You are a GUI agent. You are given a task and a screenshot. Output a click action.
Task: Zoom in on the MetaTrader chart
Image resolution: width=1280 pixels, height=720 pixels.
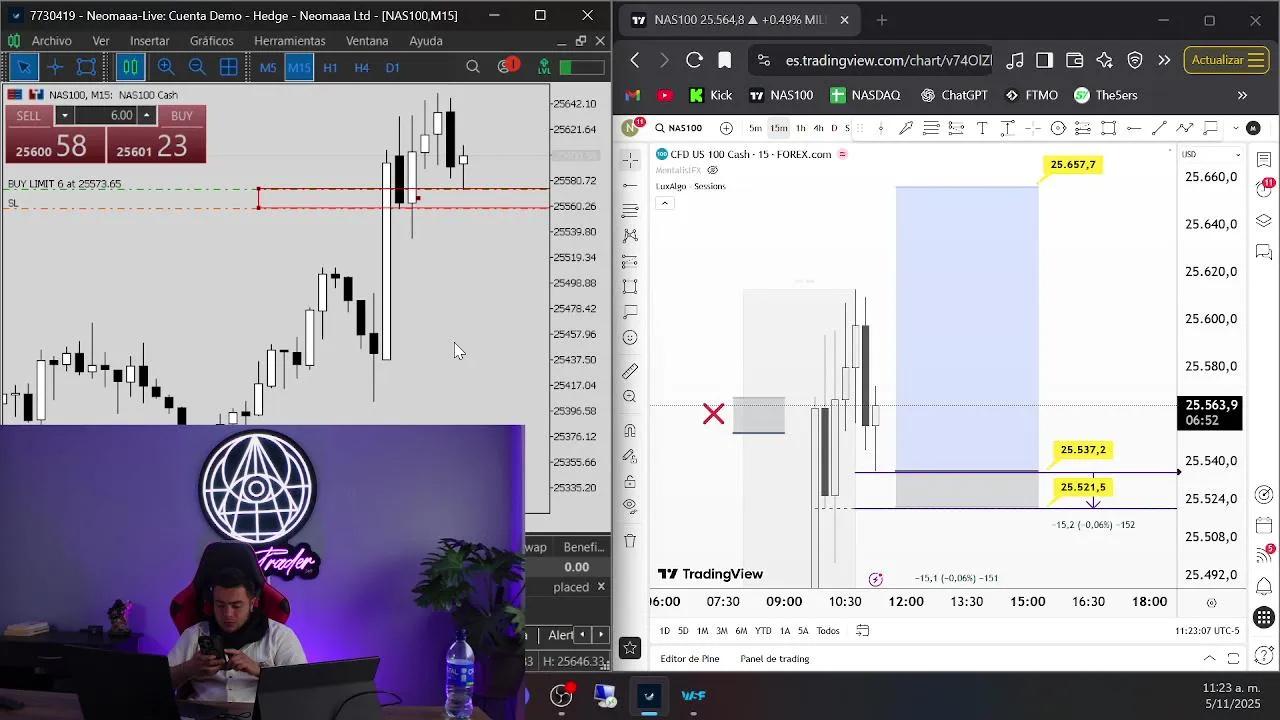coord(166,67)
